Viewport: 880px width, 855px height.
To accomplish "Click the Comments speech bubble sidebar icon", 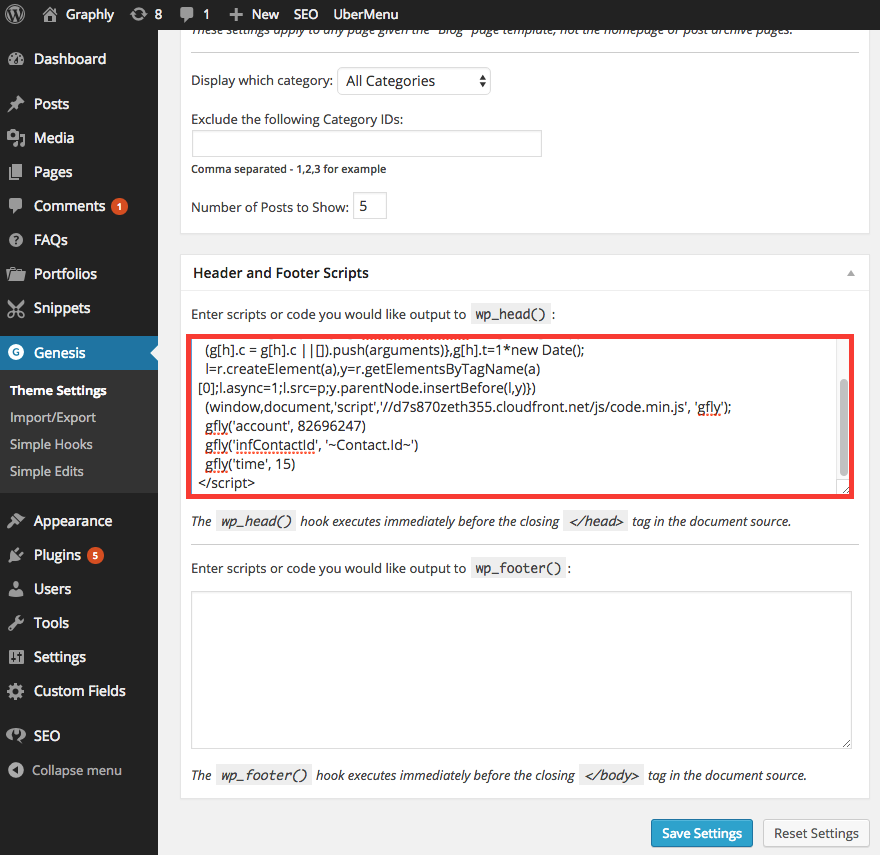I will tap(16, 206).
